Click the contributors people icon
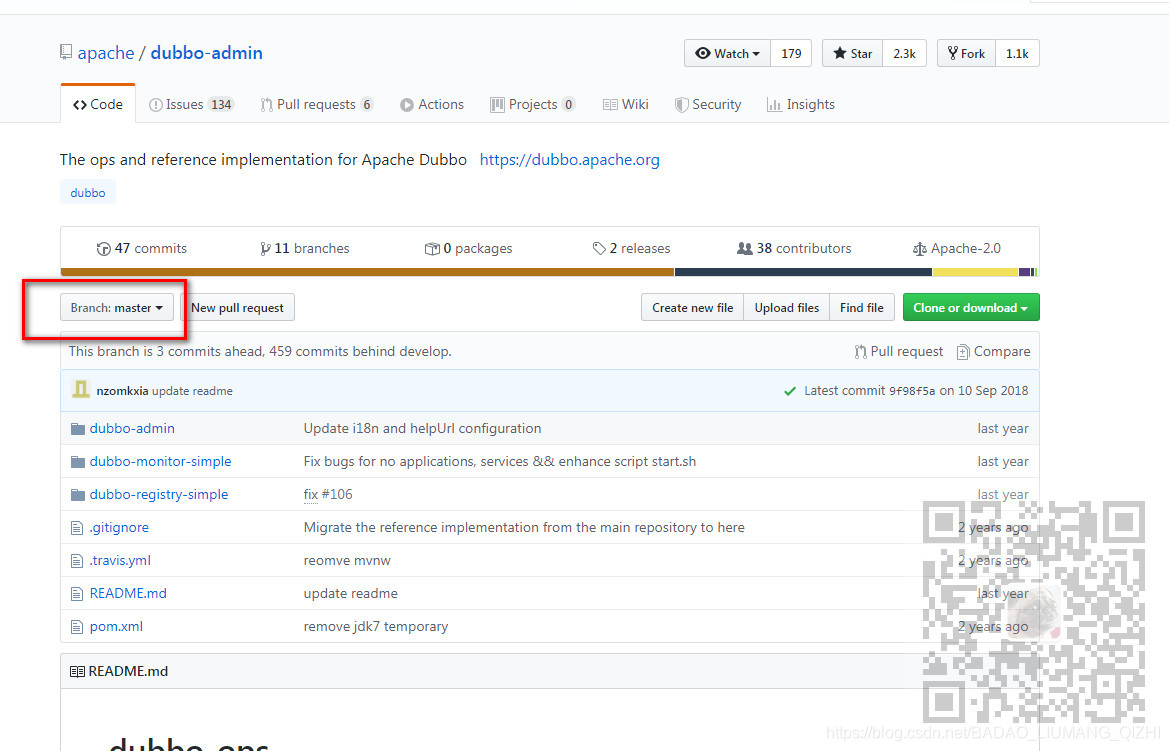 [x=744, y=248]
